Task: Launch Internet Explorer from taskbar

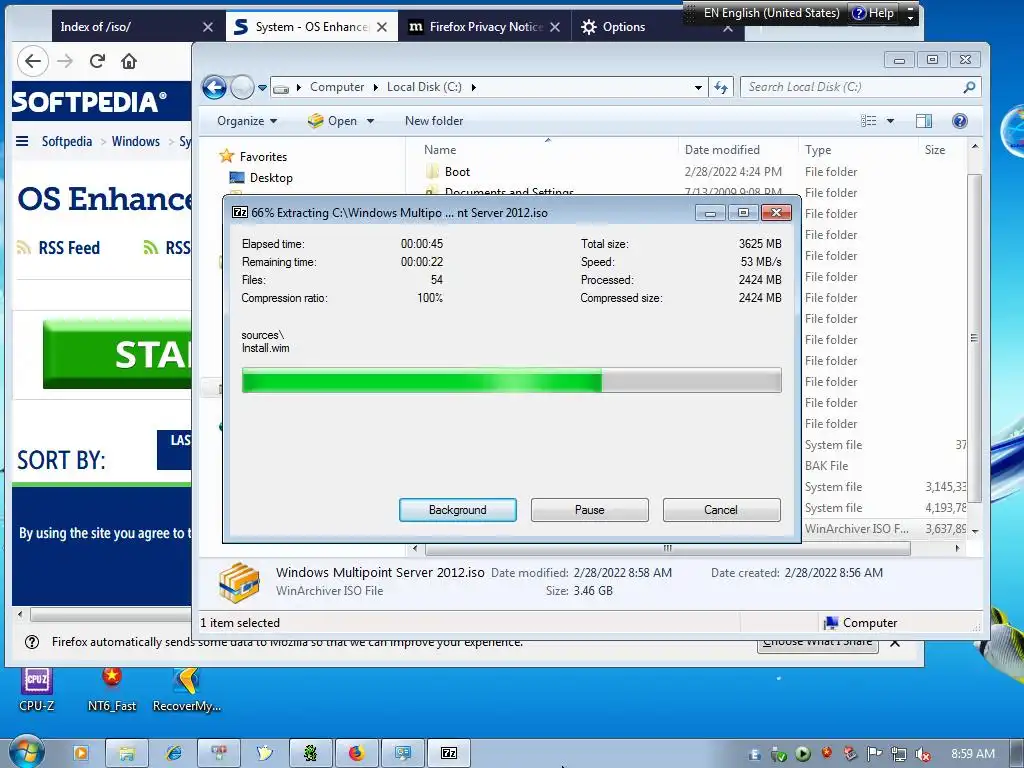Action: pyautogui.click(x=174, y=754)
